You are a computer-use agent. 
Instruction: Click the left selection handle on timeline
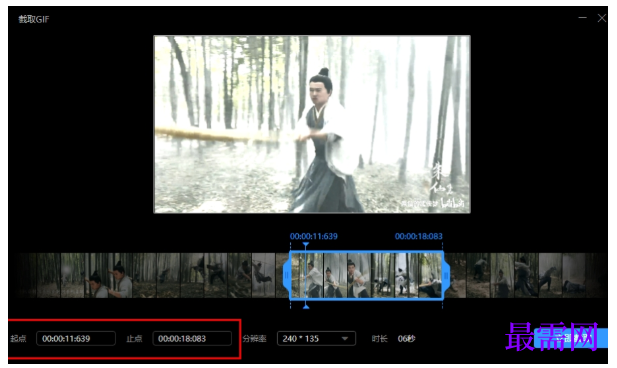click(x=286, y=276)
